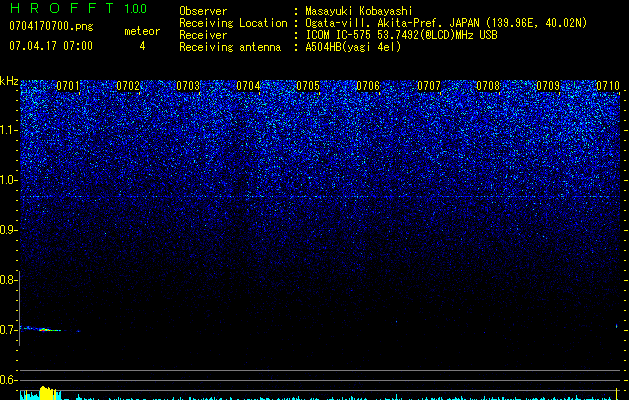
Task: Click the yellow peak in the power graph
Action: [48, 393]
